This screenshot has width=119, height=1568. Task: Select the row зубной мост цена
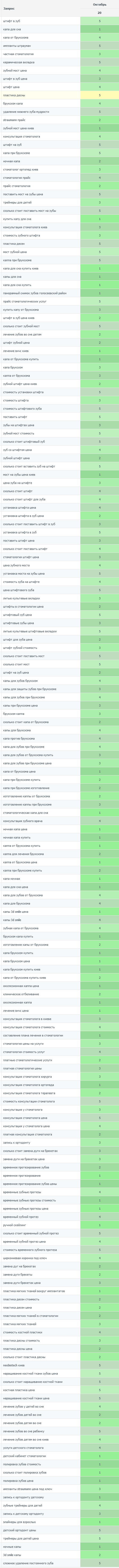[59, 70]
